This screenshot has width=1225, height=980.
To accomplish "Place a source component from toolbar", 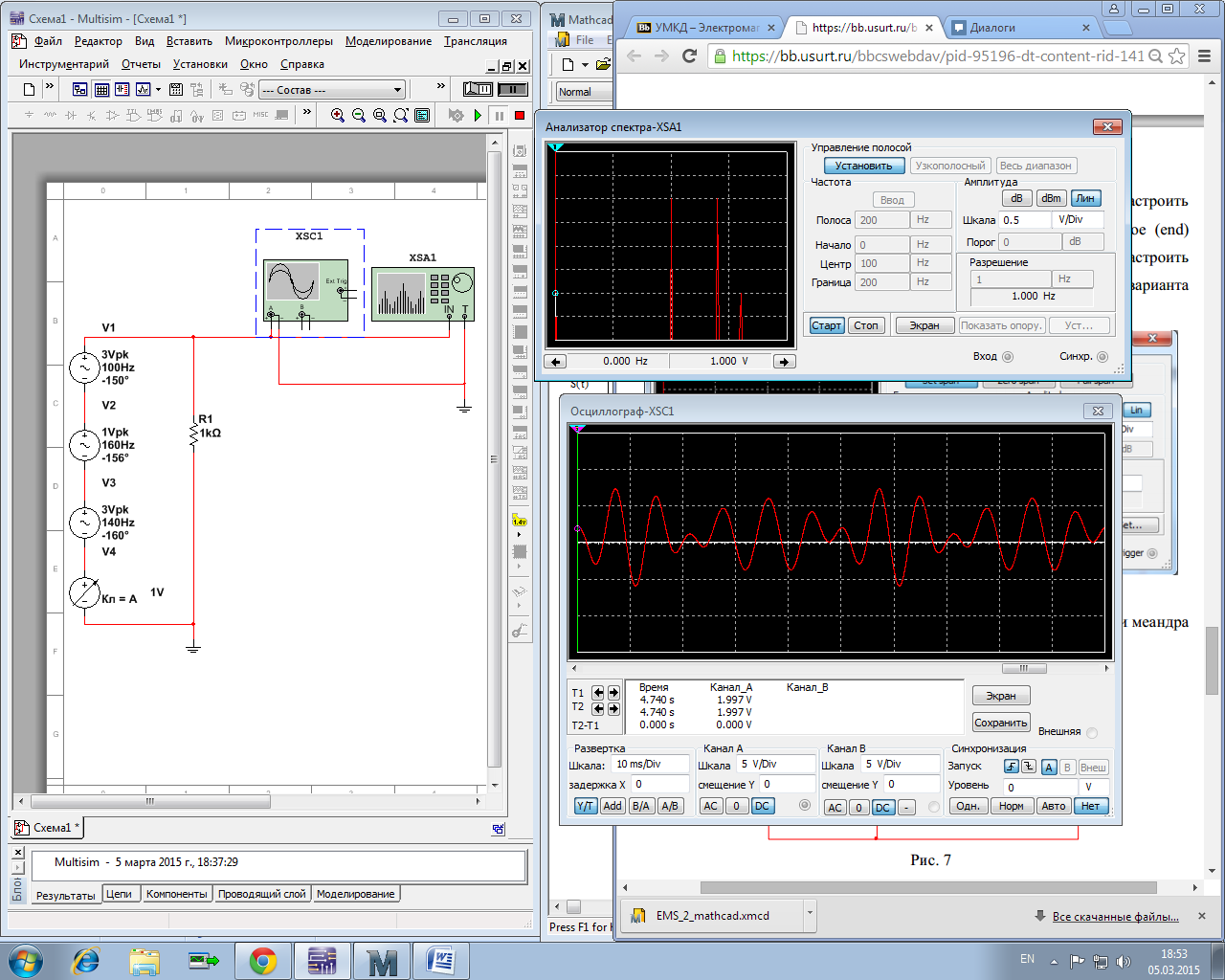I will tap(29, 115).
